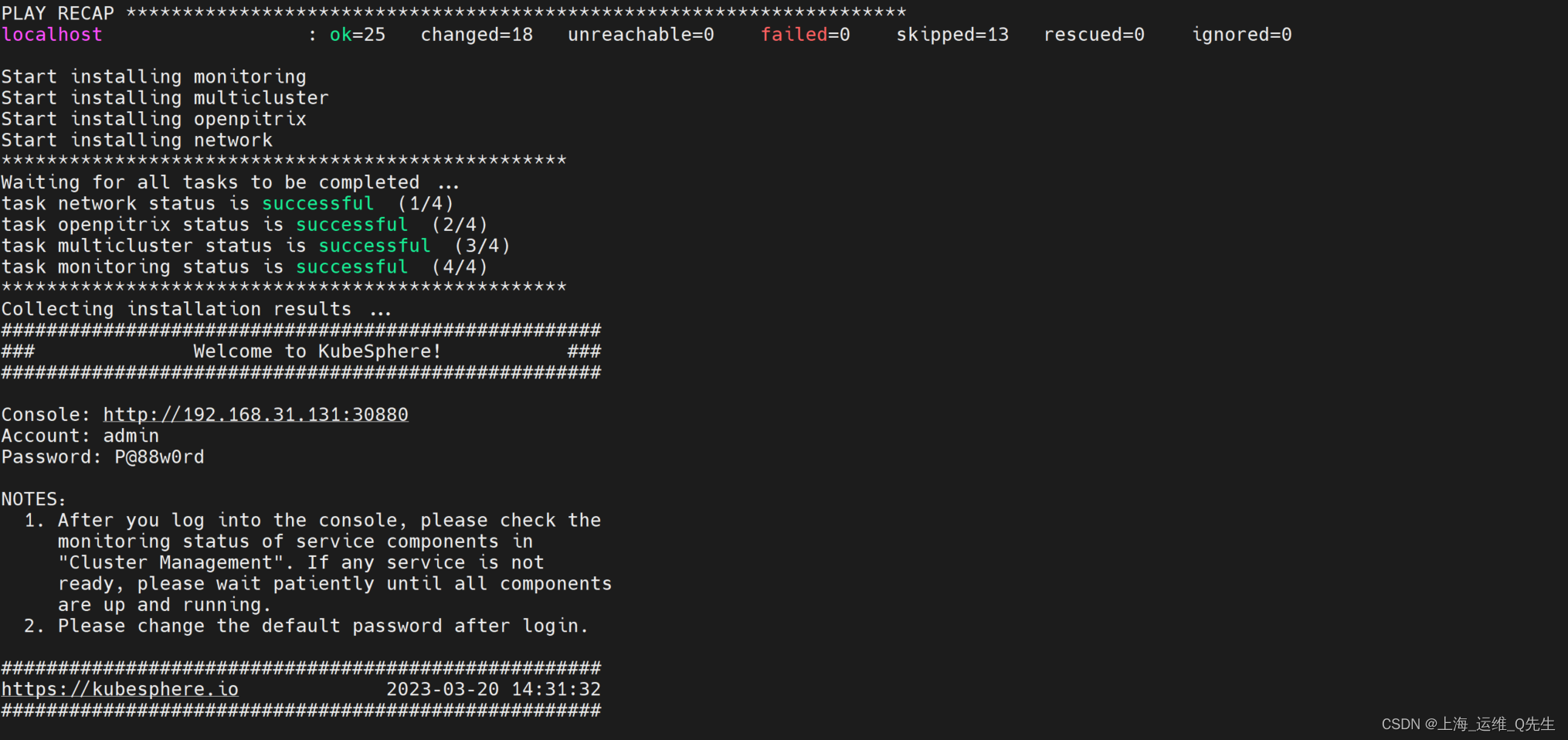The height and width of the screenshot is (740, 1568).
Task: Click the PLAY RECAP header text
Action: click(58, 13)
